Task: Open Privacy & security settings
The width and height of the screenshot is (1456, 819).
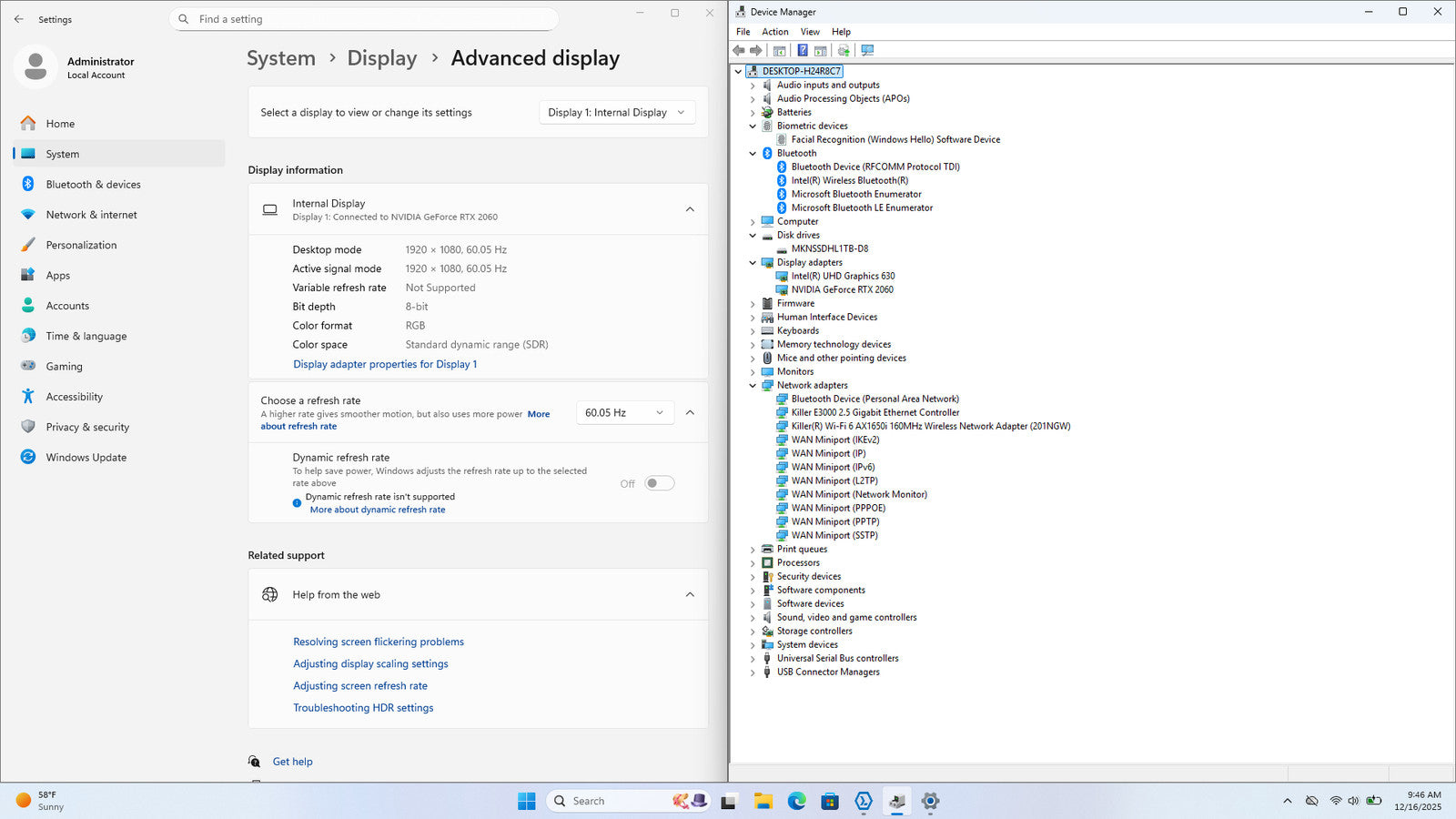Action: click(x=87, y=428)
